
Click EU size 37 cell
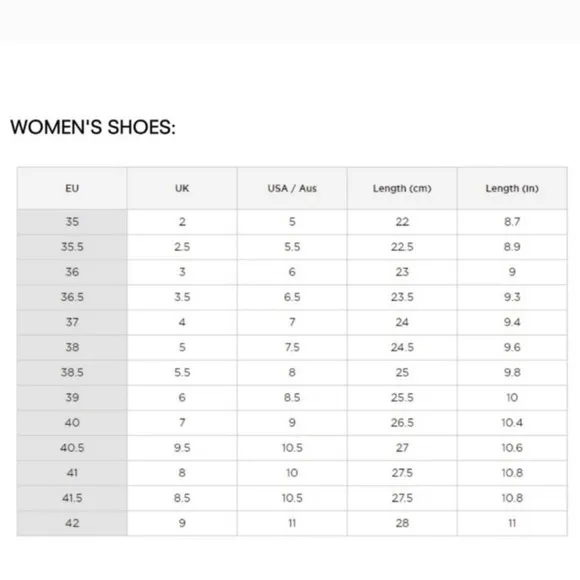click(72, 322)
